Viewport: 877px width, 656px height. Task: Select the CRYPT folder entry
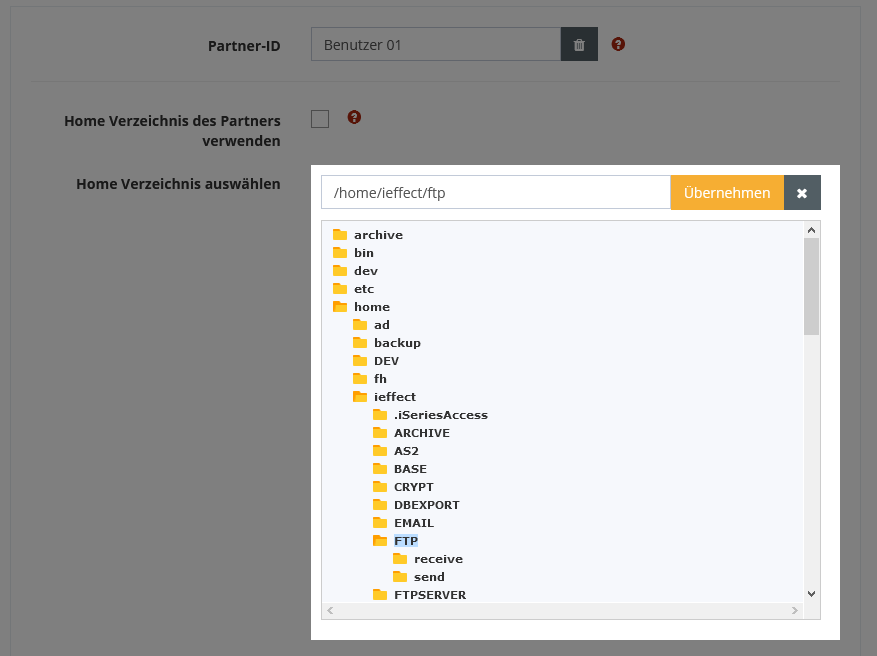coord(413,487)
